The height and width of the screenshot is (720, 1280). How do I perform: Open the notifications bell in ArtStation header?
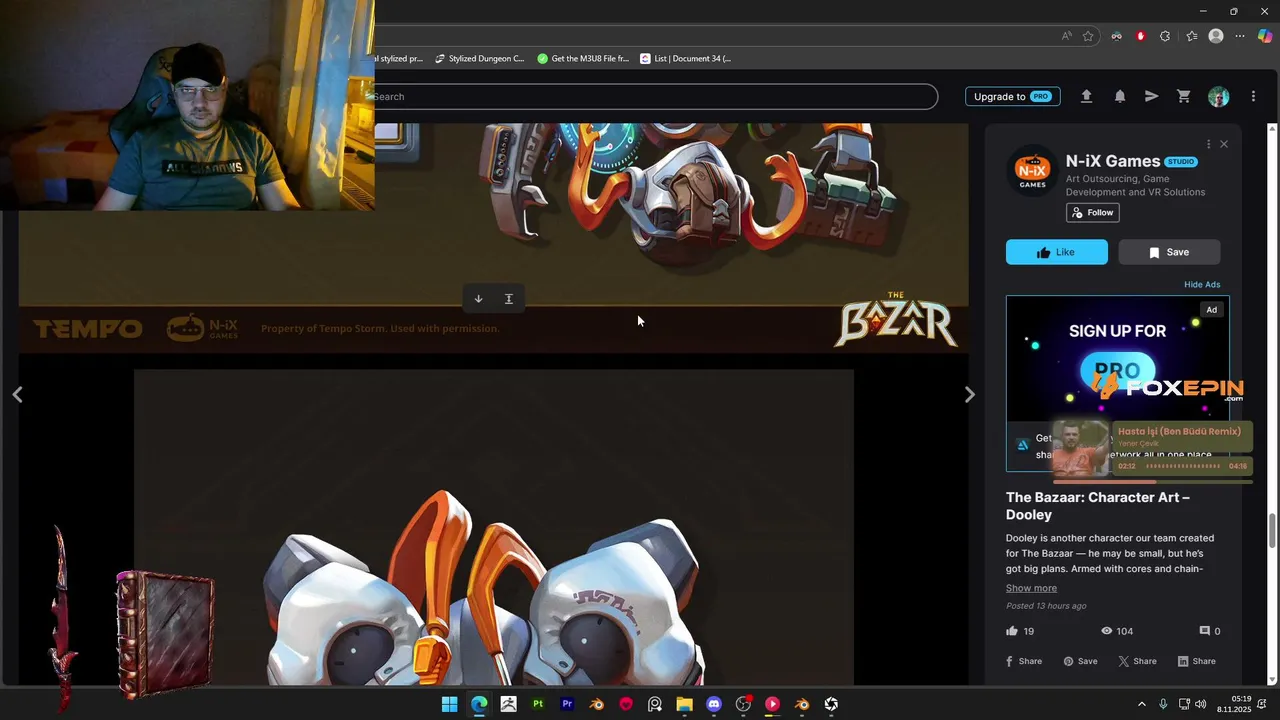(x=1120, y=96)
